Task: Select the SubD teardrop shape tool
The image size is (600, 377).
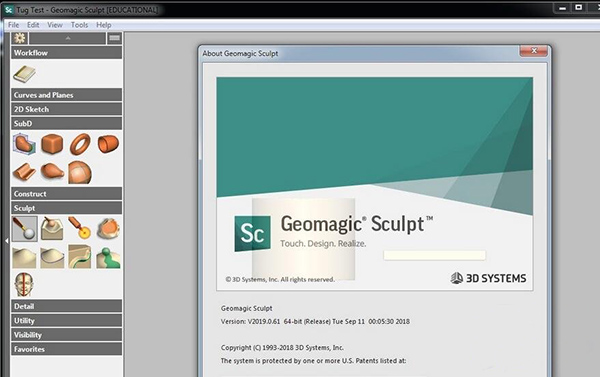Action: (52, 171)
